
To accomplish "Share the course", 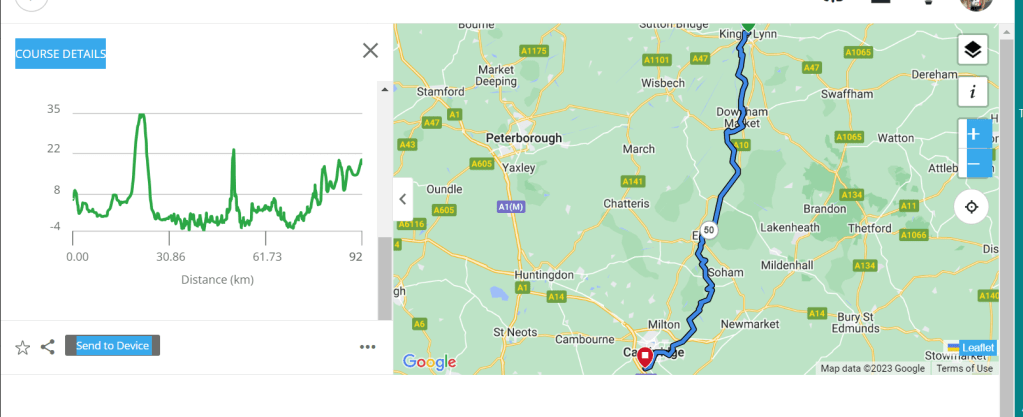I will tap(47, 347).
